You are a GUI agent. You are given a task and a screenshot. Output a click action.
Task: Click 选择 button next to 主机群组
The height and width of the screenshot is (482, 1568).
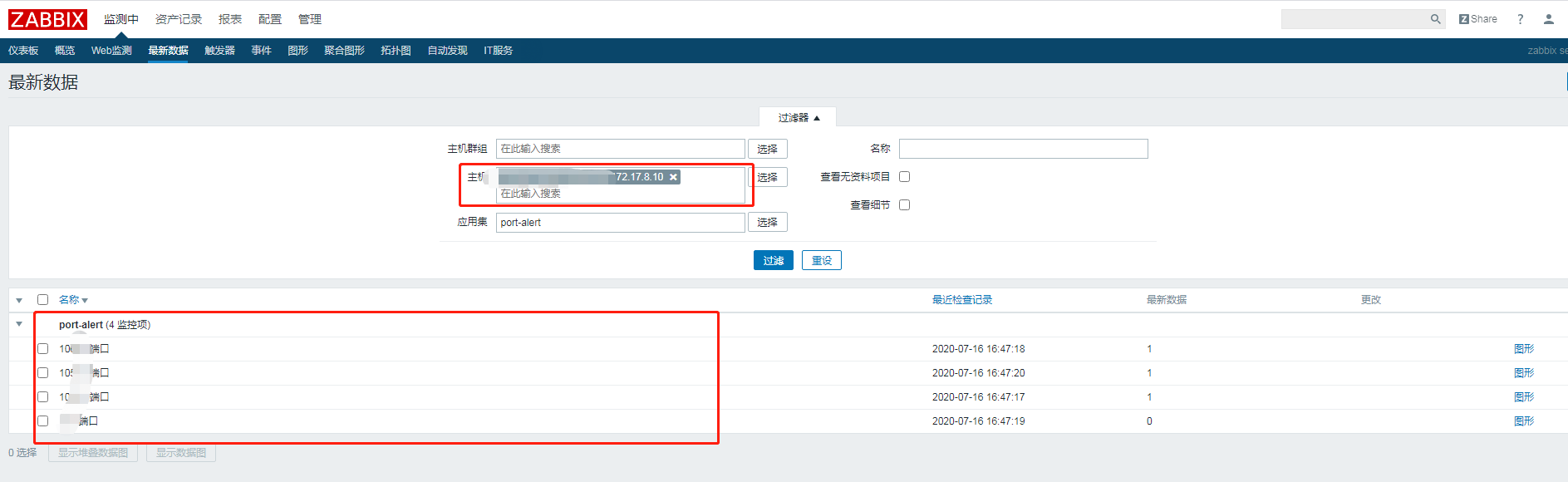(767, 149)
